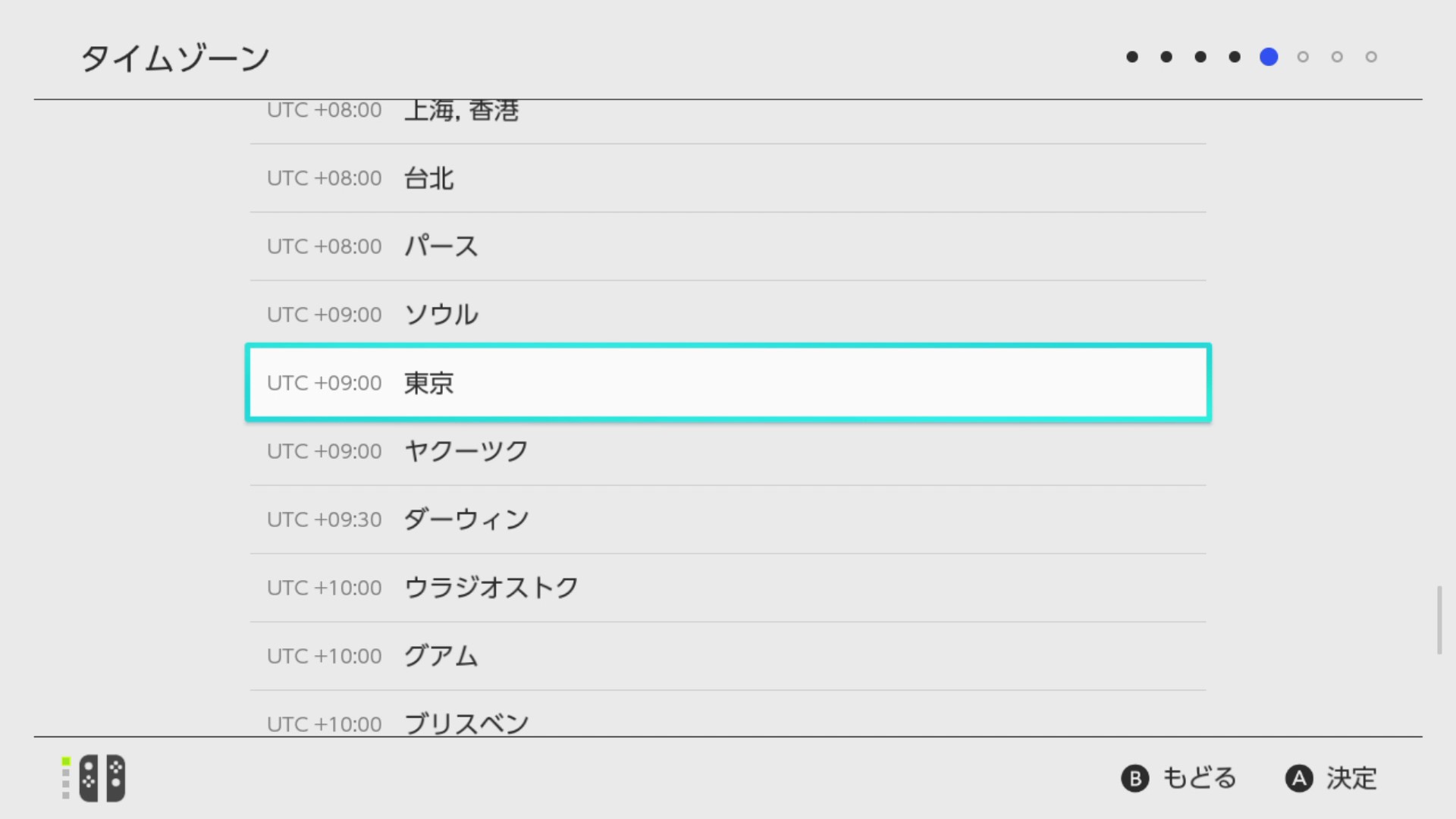Click the Joy-Con controller icon
This screenshot has height=819, width=1456.
[102, 778]
